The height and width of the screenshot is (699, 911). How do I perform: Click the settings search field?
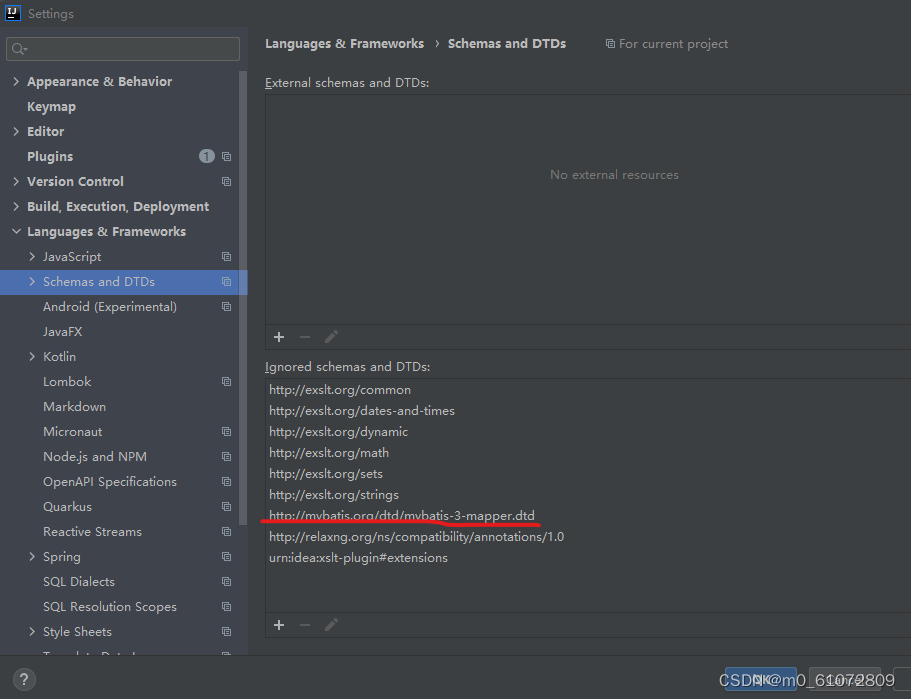tap(122, 48)
